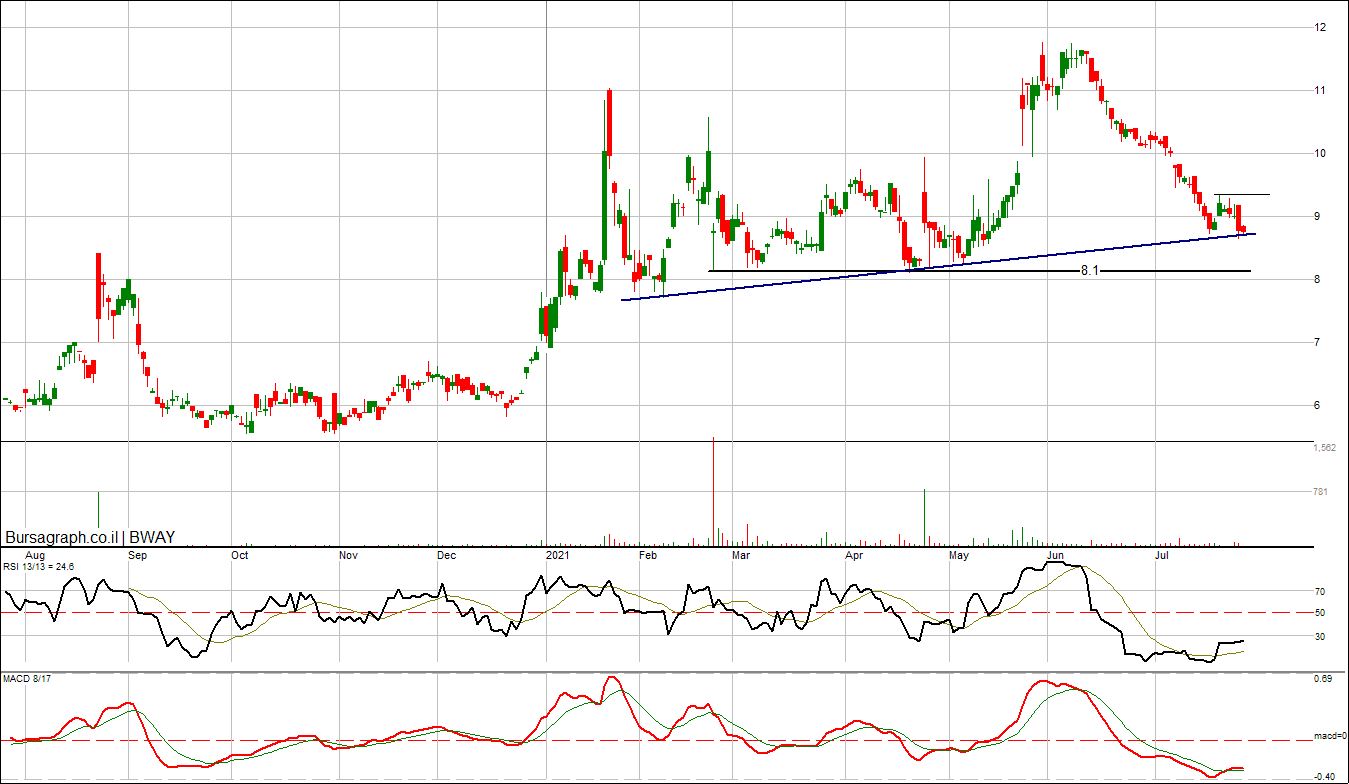
Task: Click the 0.69 MACD scale value
Action: (1323, 680)
